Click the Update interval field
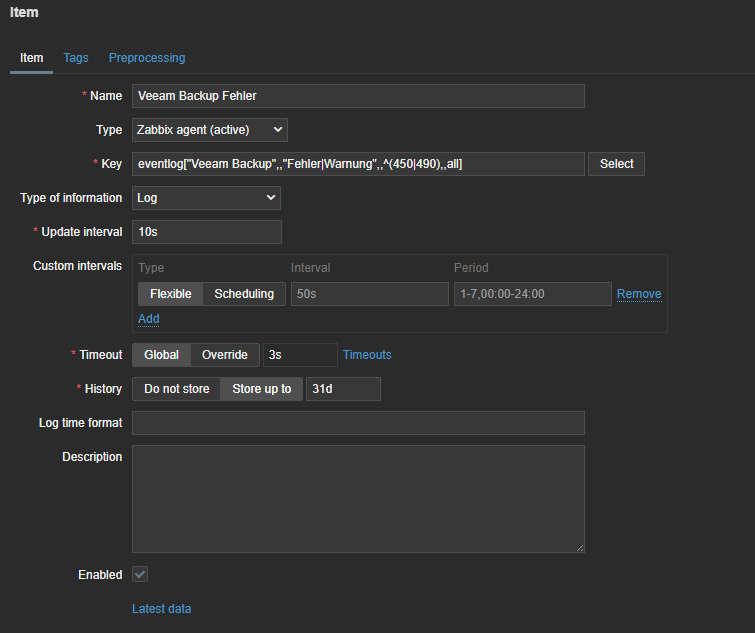Screen dimensions: 755x633 point(206,232)
